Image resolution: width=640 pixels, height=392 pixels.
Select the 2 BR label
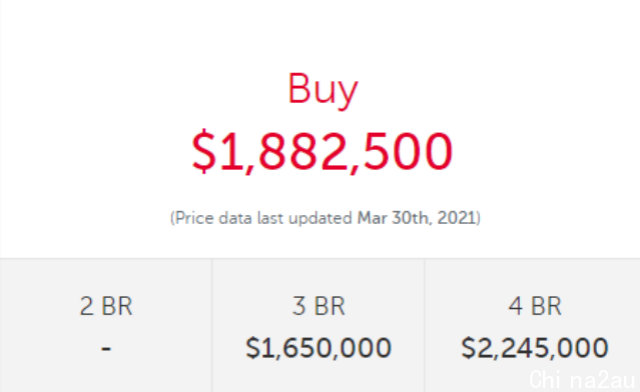click(x=106, y=306)
